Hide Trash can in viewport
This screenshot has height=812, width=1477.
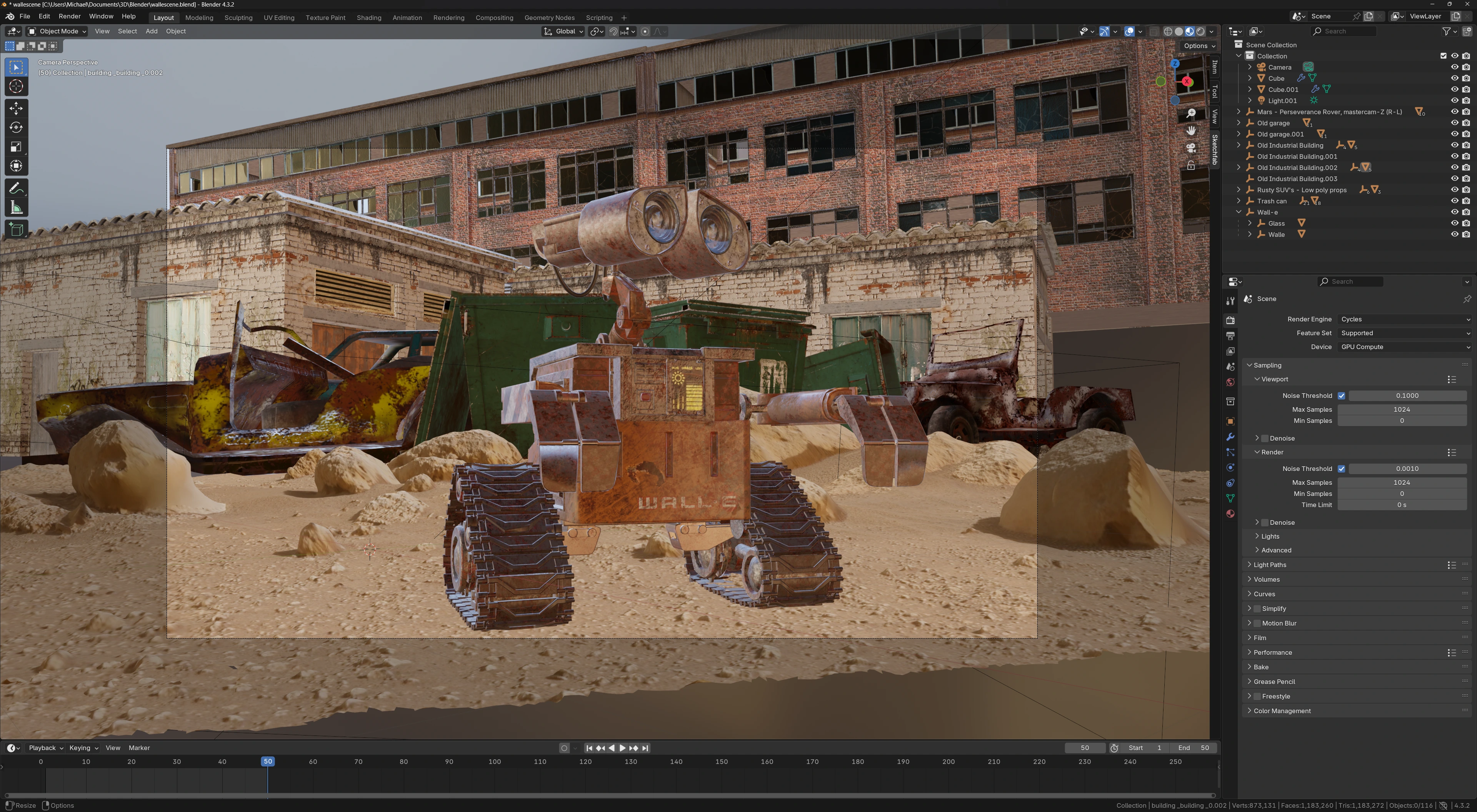click(1455, 201)
